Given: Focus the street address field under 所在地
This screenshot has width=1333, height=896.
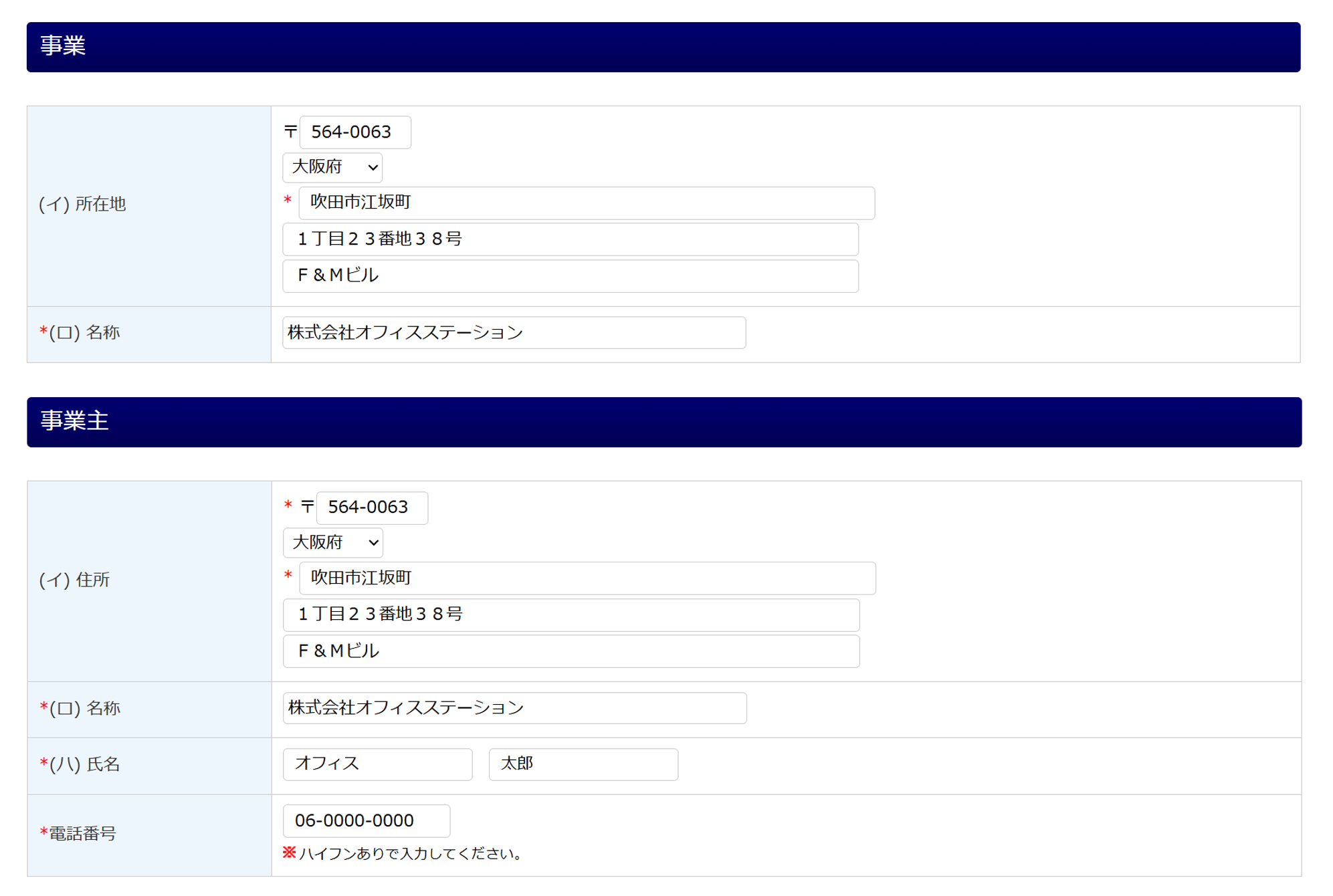Looking at the screenshot, I should [x=570, y=239].
